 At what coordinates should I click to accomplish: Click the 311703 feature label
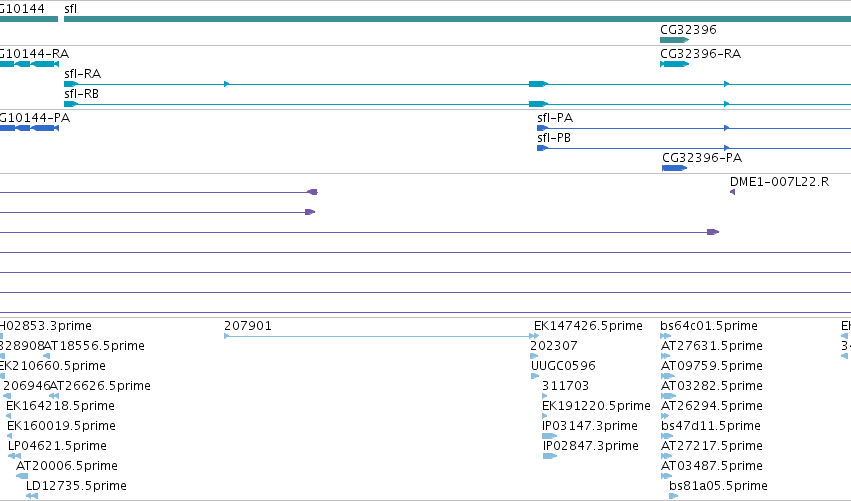[x=566, y=386]
